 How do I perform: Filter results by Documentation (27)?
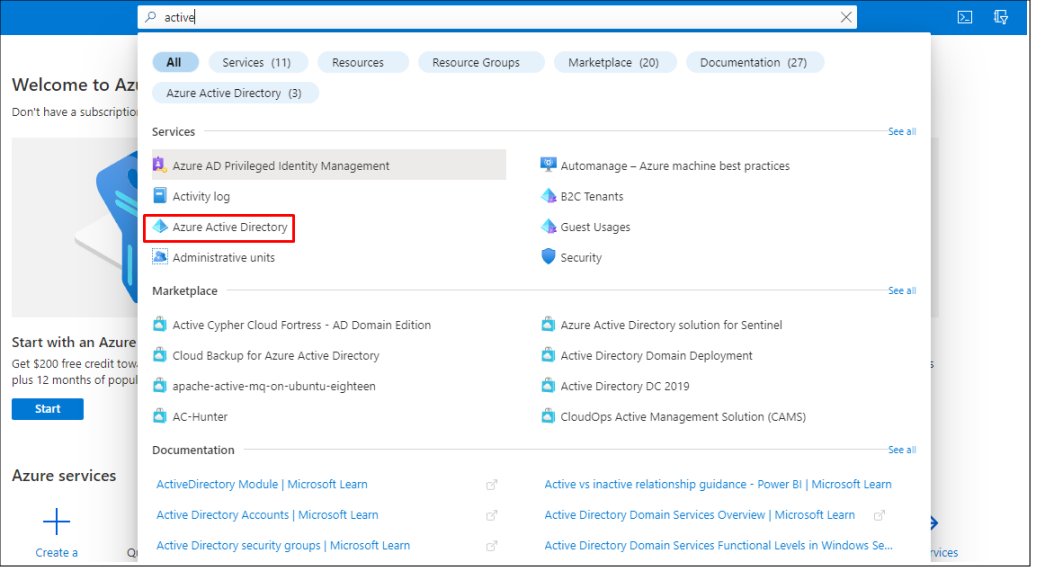[755, 62]
